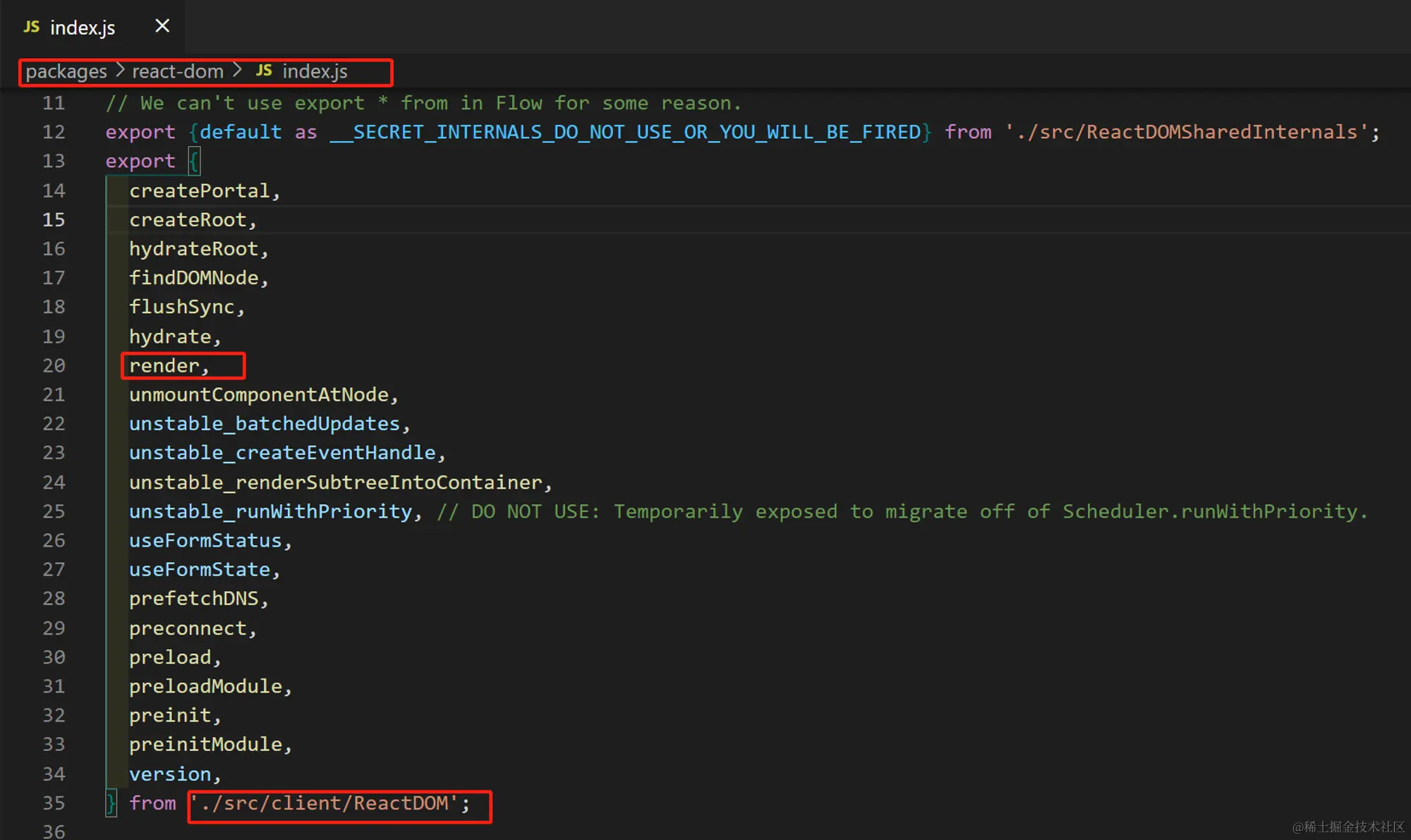Click unstable_batchedUpdates identifier

click(265, 424)
